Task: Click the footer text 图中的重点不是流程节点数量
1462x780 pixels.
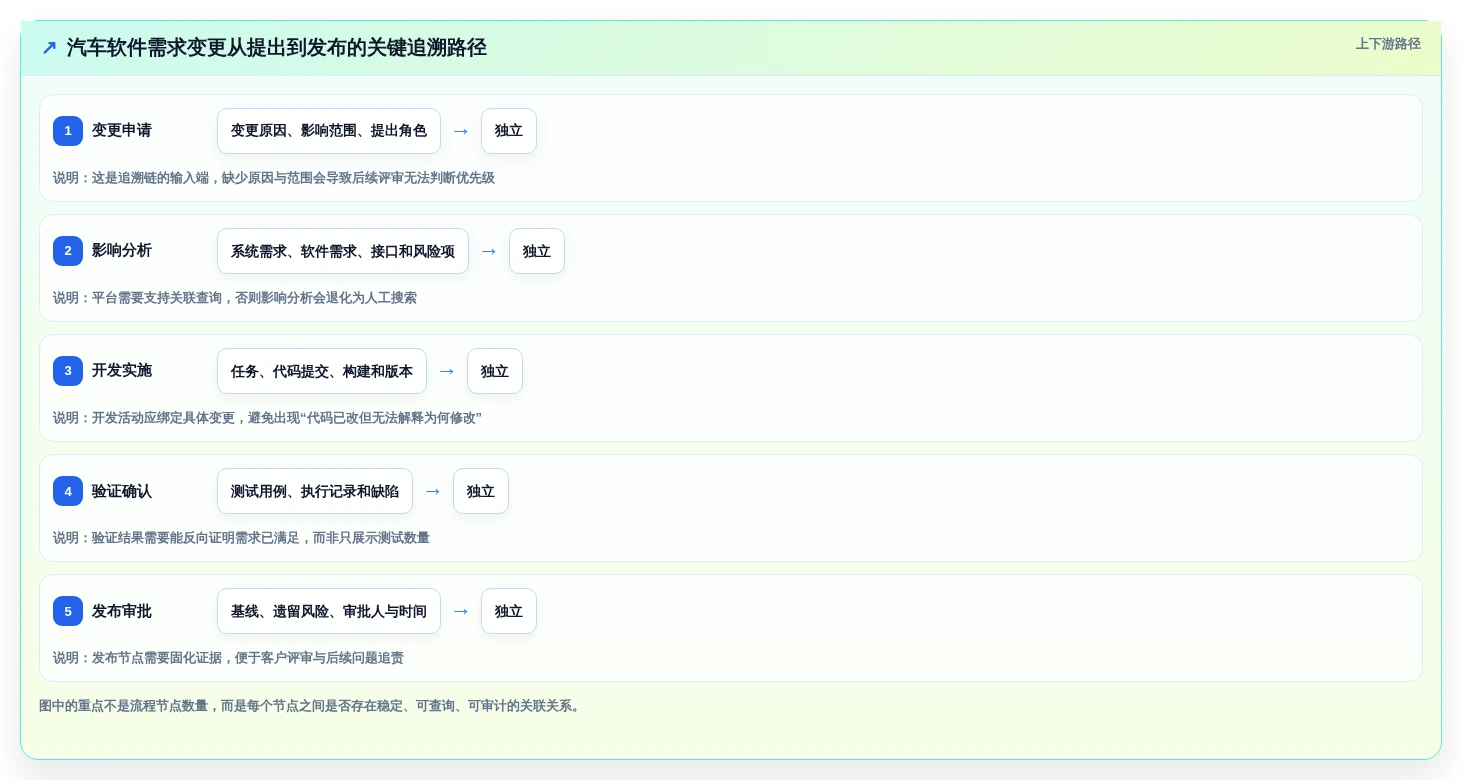Action: pos(311,706)
